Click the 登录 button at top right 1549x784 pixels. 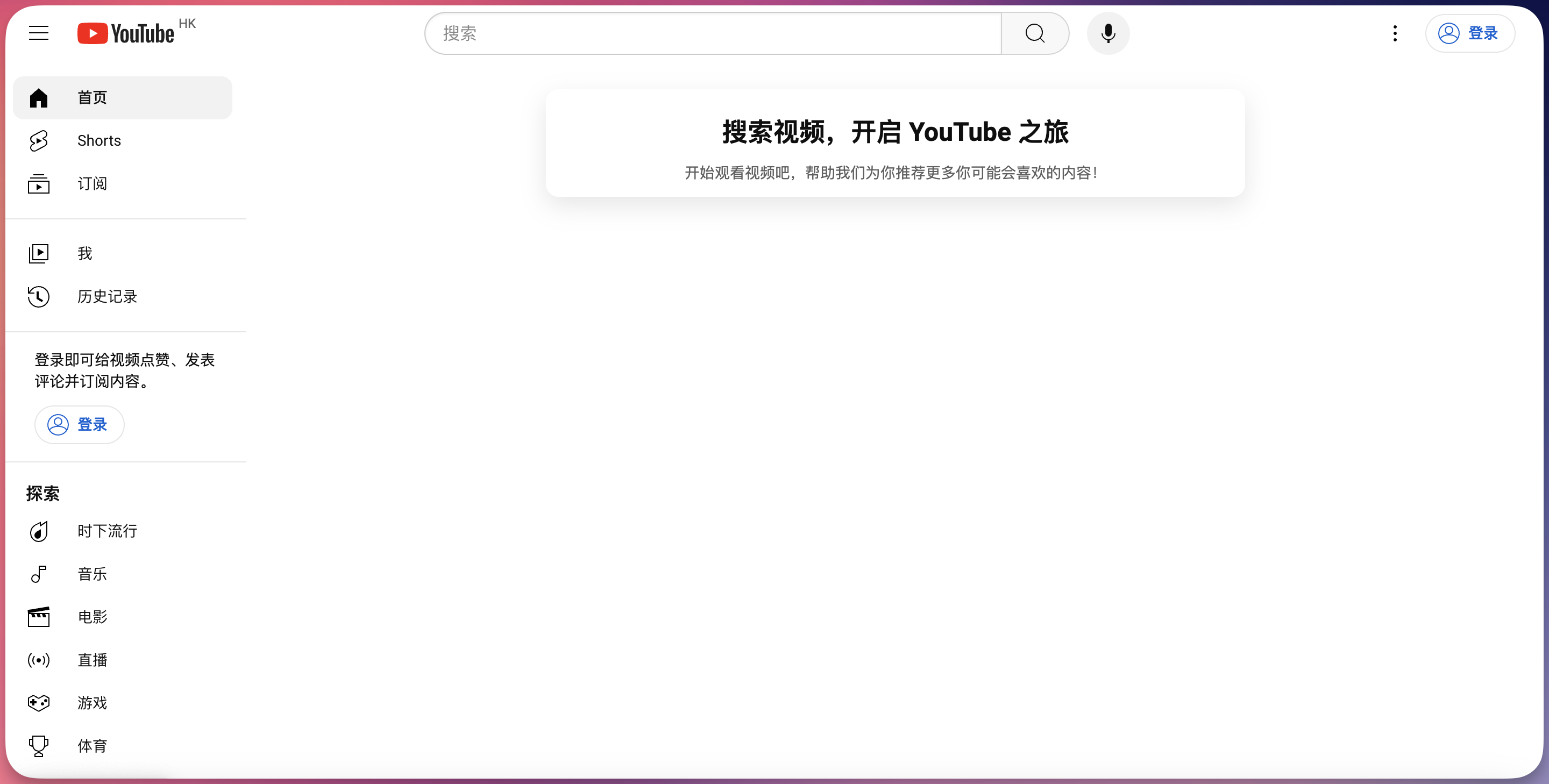pos(1469,34)
